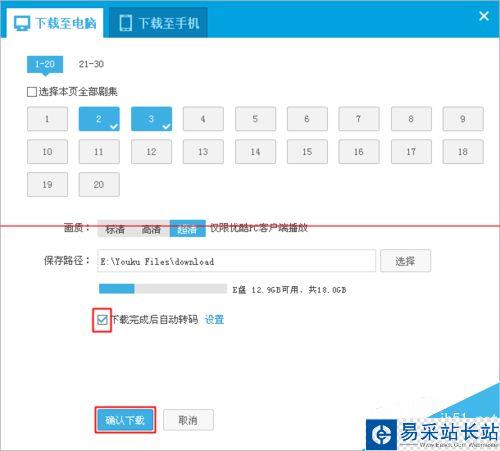Select episode 1
The image size is (500, 451).
pyautogui.click(x=47, y=119)
